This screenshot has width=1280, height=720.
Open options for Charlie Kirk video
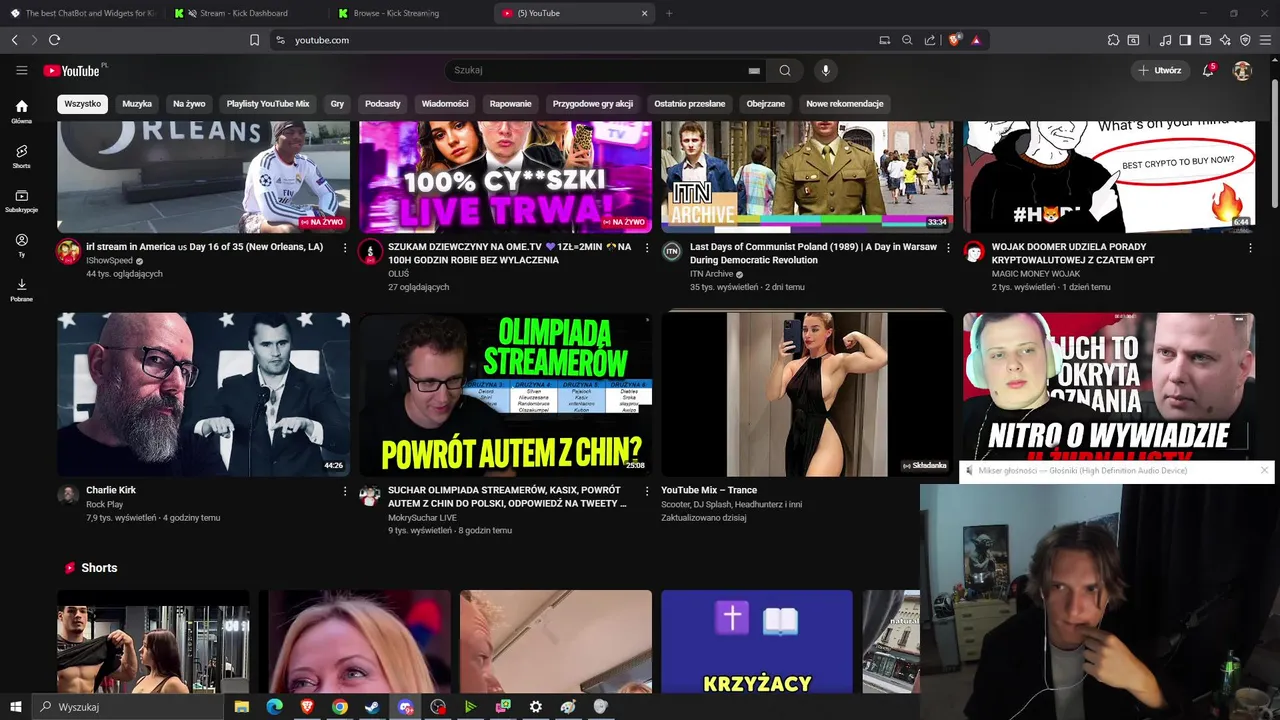[345, 491]
